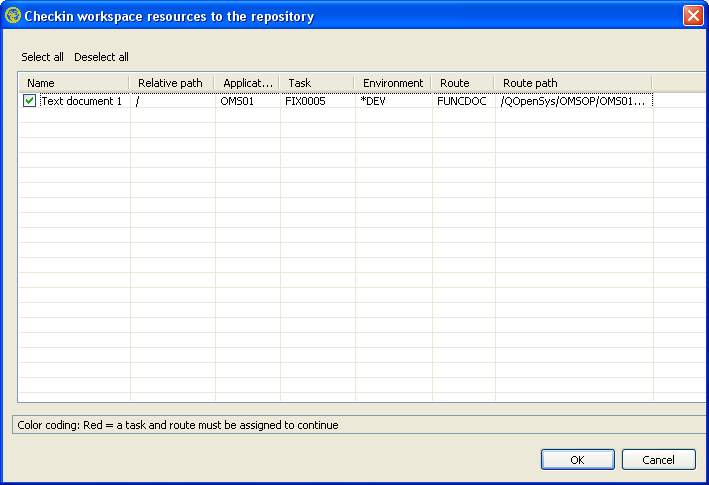
Task: Click the Deselect all link
Action: 101,57
